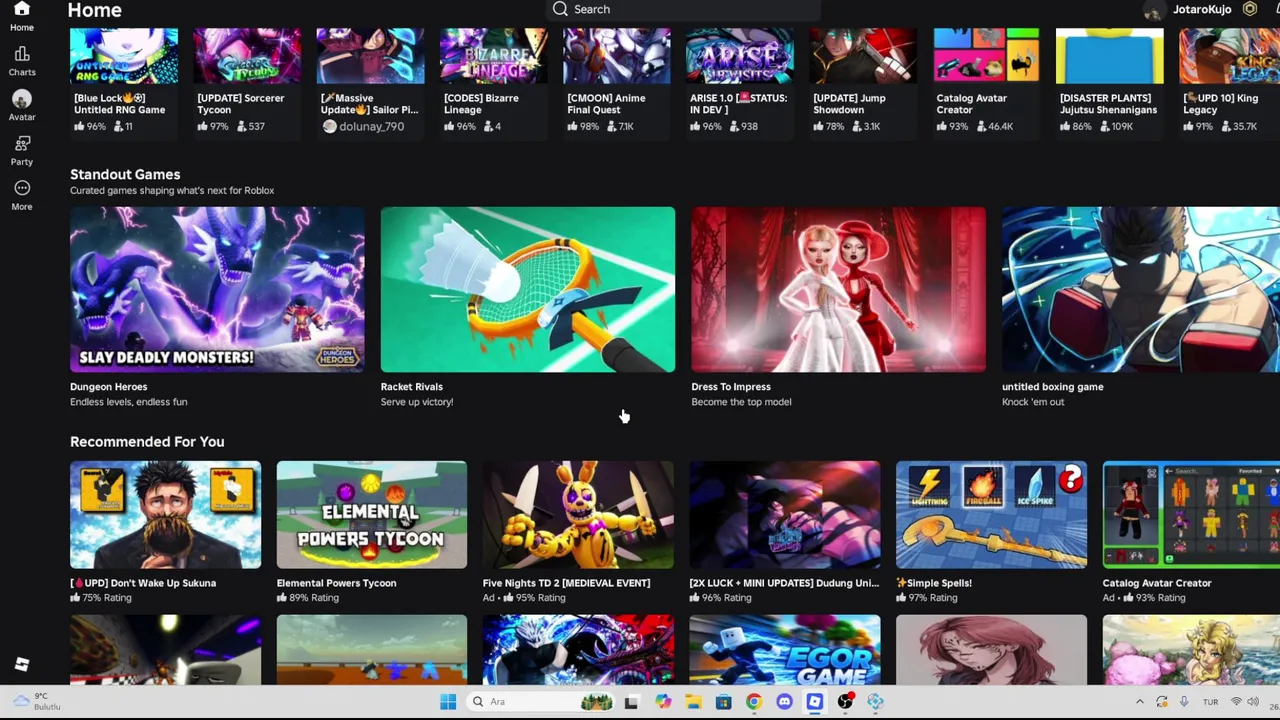Open JotaroKujo profile avatar
Screen dimensions: 1280x720
[x=1154, y=10]
